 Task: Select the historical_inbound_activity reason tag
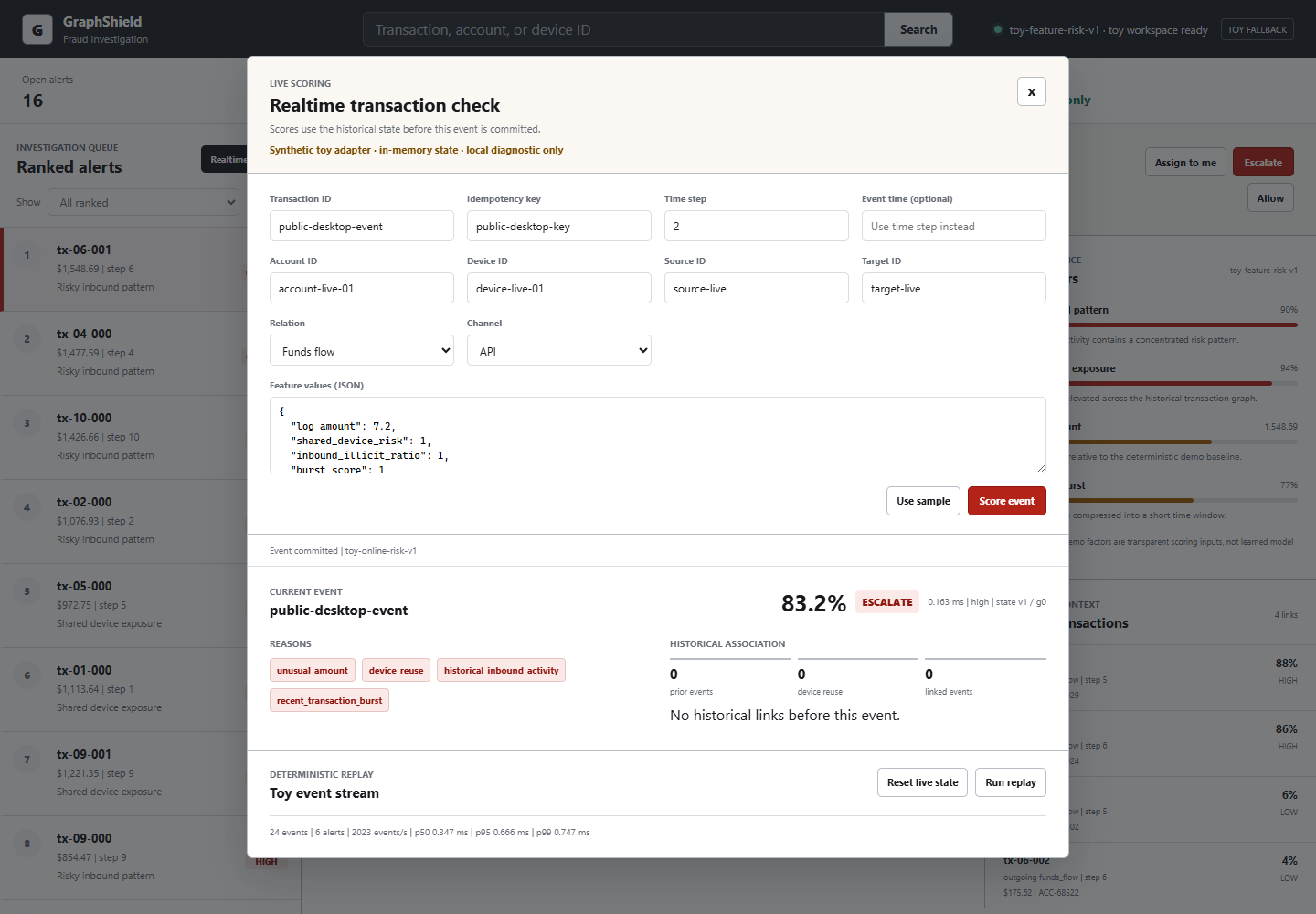(x=501, y=670)
